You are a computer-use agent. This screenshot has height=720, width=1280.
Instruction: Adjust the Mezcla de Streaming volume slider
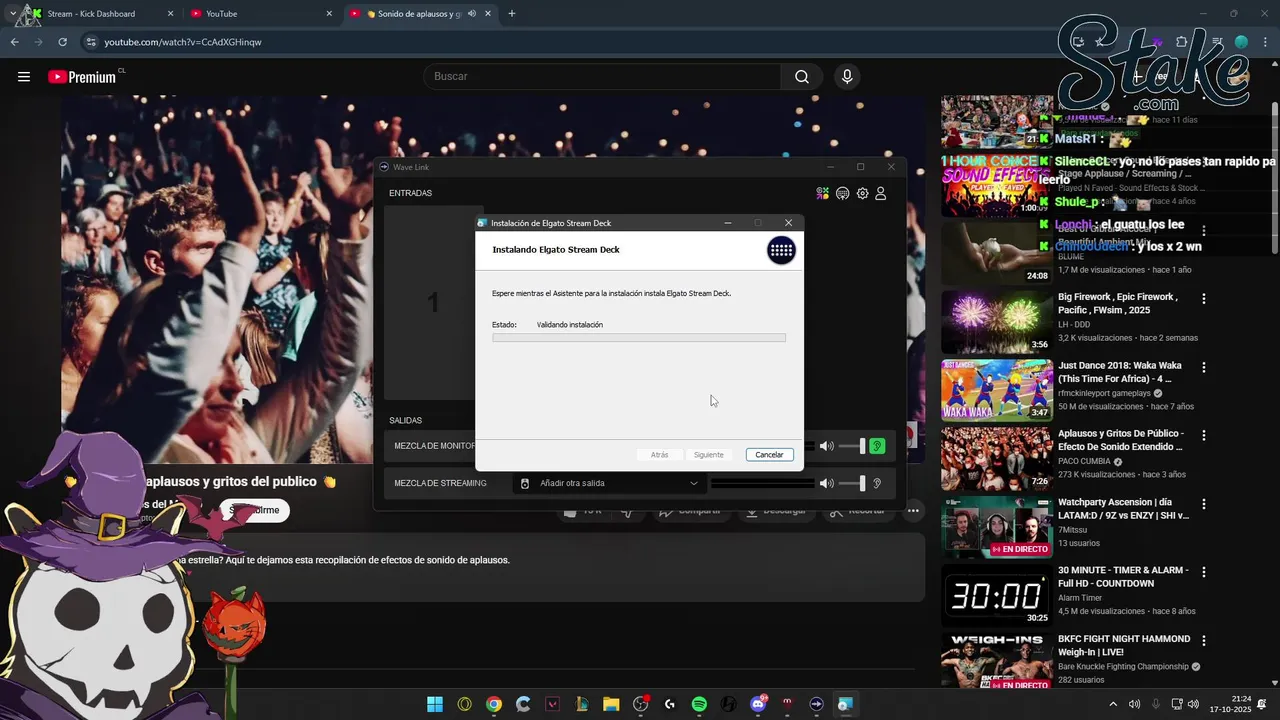tap(852, 483)
